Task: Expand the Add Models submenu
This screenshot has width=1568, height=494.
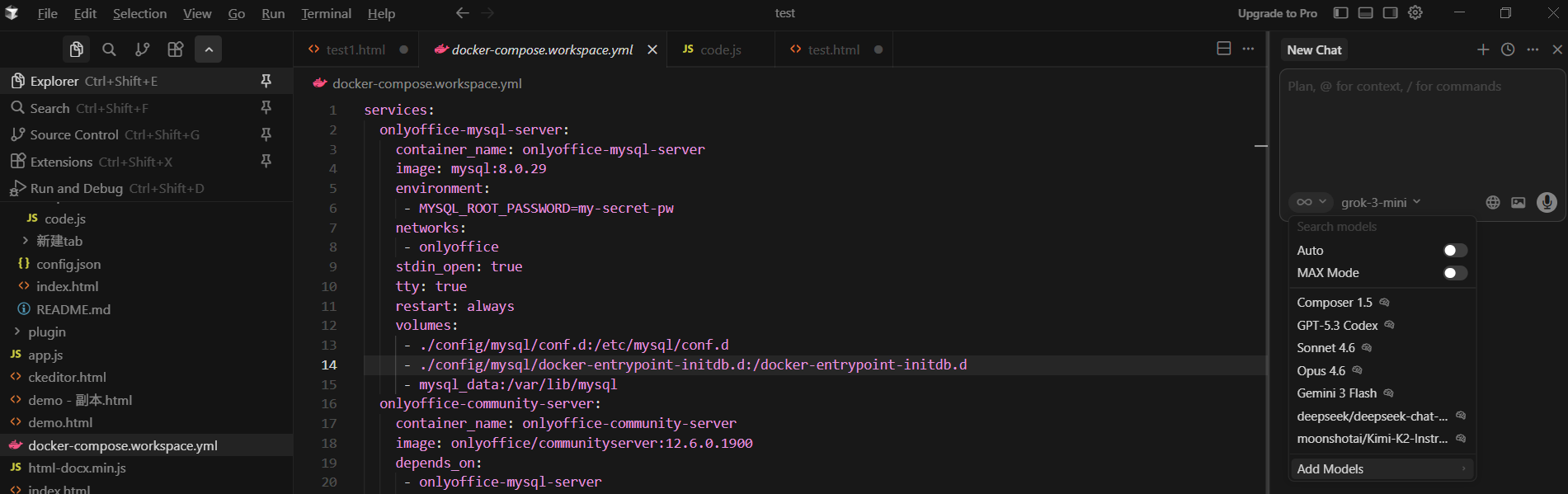Action: [1382, 468]
